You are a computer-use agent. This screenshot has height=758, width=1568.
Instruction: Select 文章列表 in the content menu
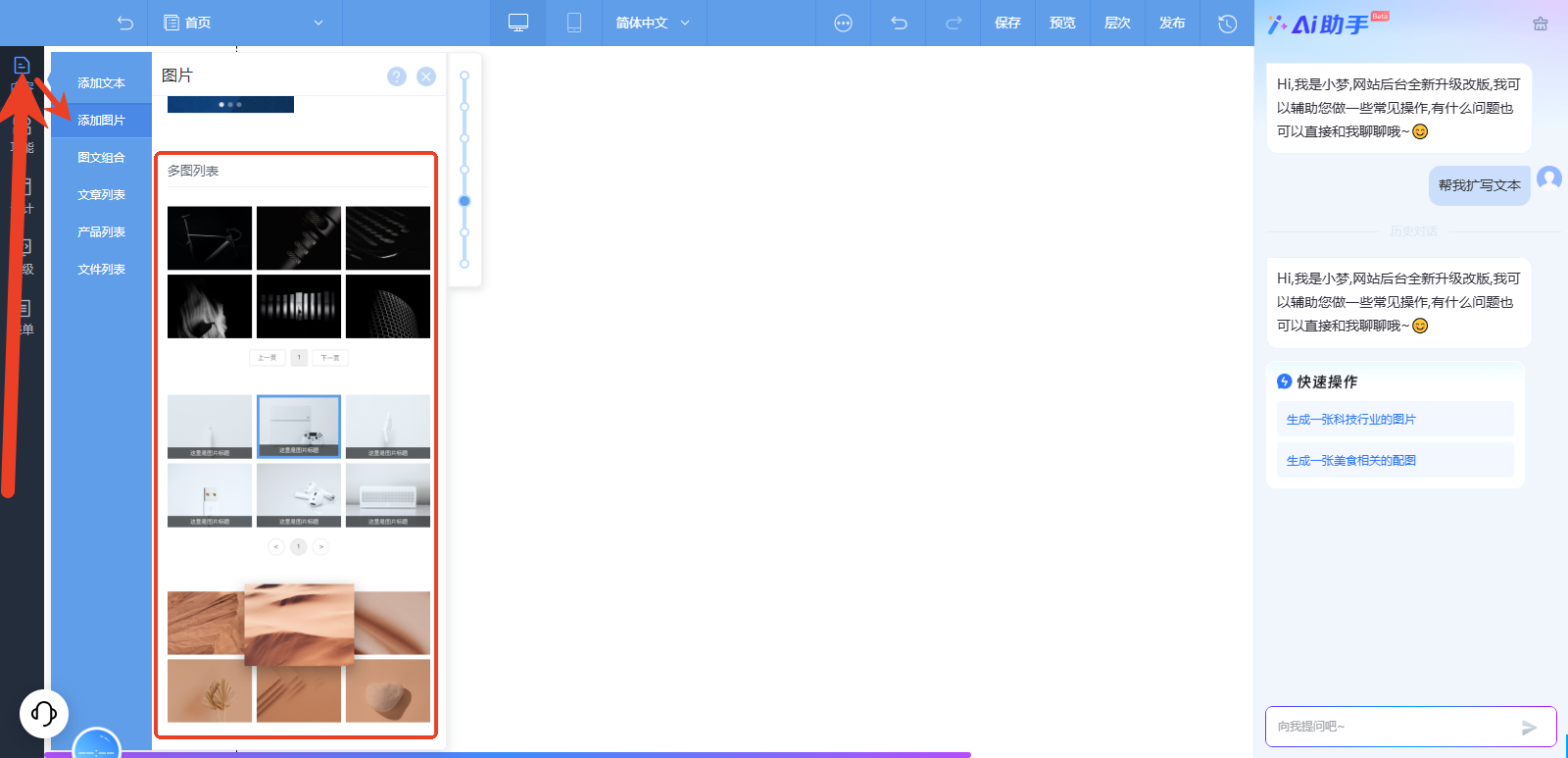pos(102,195)
